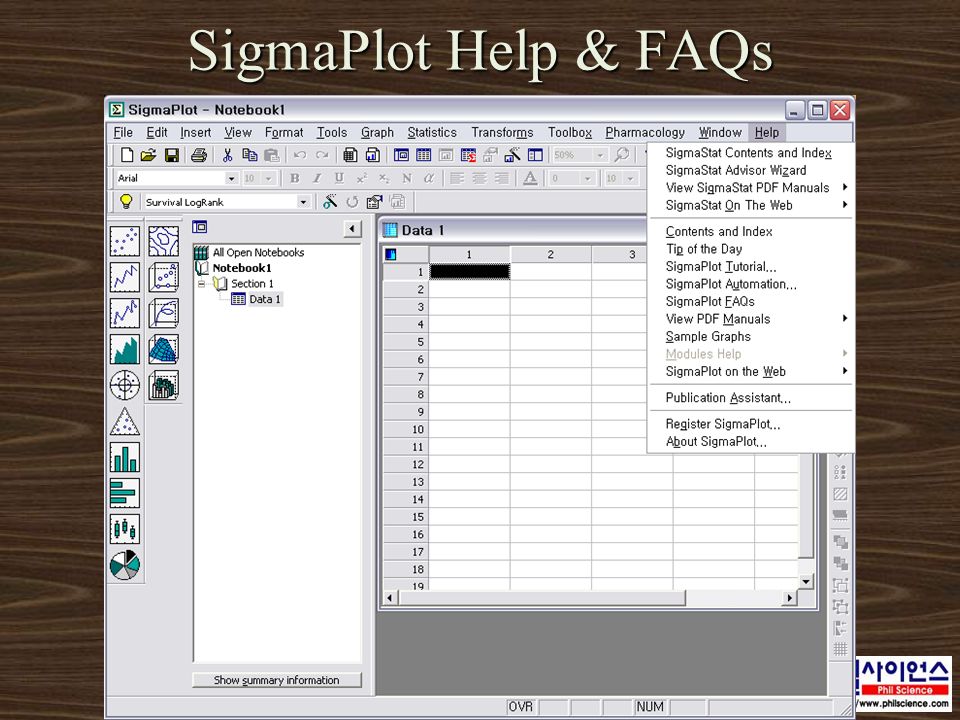This screenshot has width=960, height=720.
Task: Select the contour plot graph type
Action: (163, 241)
